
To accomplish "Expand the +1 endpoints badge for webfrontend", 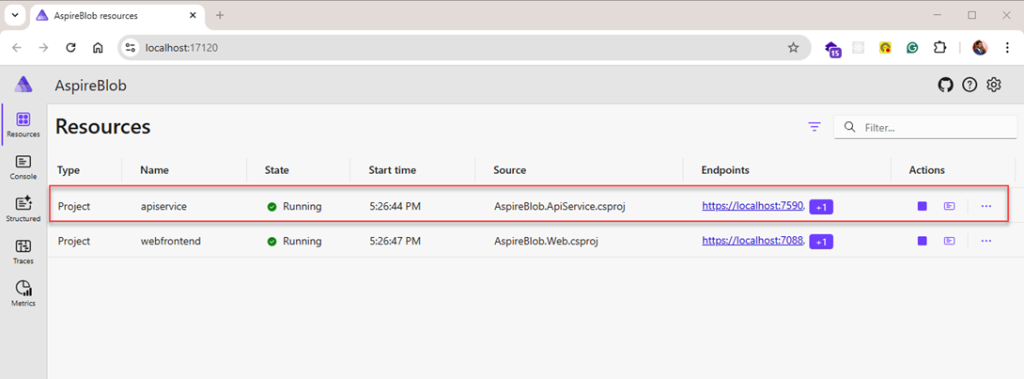I will (x=822, y=242).
